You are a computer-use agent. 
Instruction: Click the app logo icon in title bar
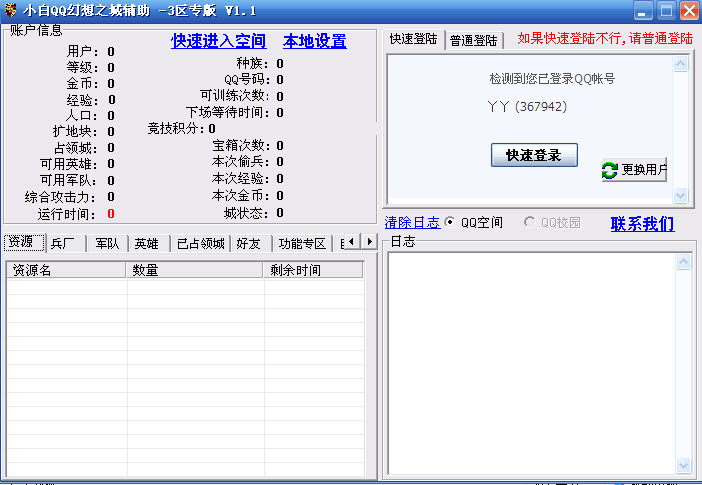coord(10,10)
